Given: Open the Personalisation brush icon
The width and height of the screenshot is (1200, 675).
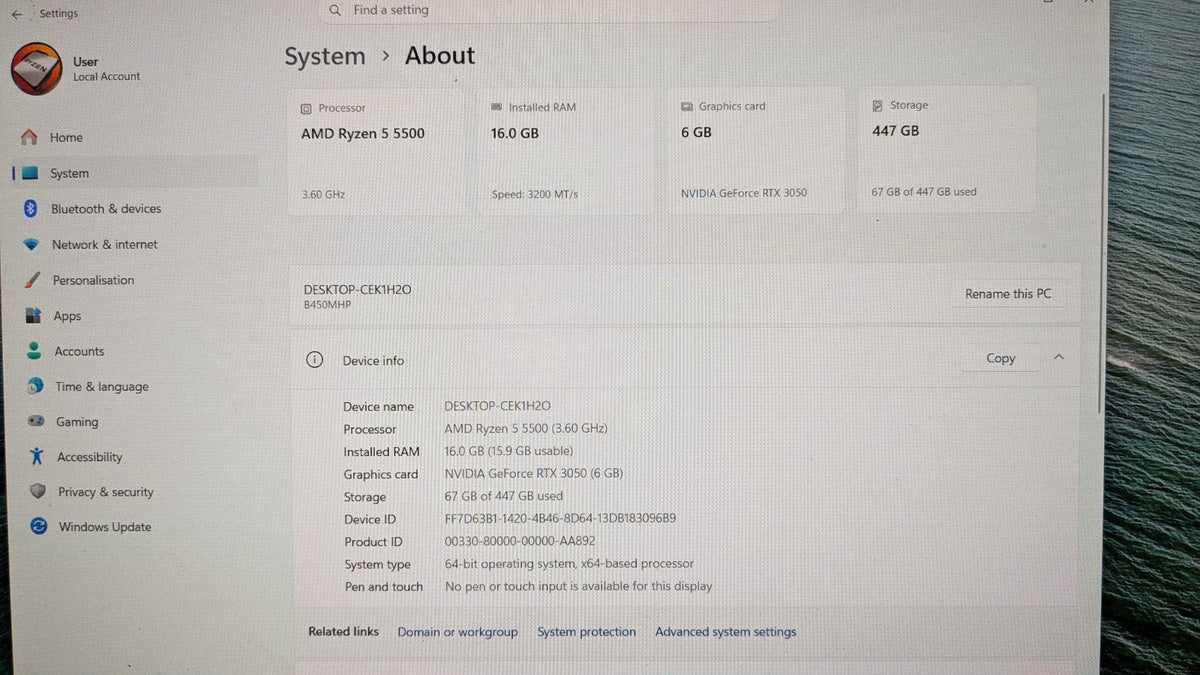Looking at the screenshot, I should pos(33,280).
